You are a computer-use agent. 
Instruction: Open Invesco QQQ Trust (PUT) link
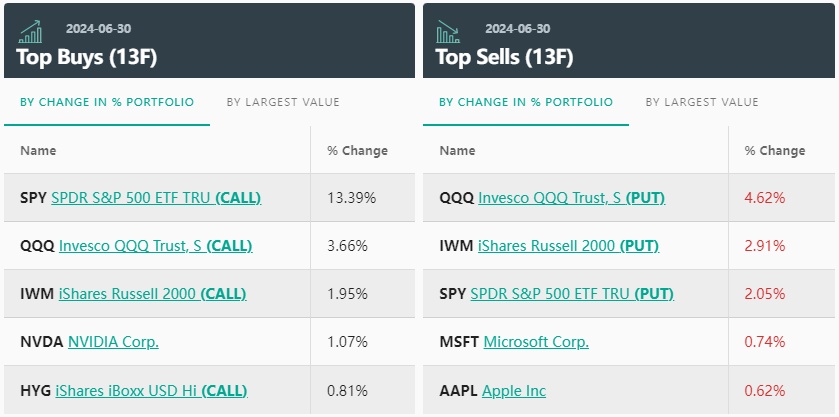571,198
